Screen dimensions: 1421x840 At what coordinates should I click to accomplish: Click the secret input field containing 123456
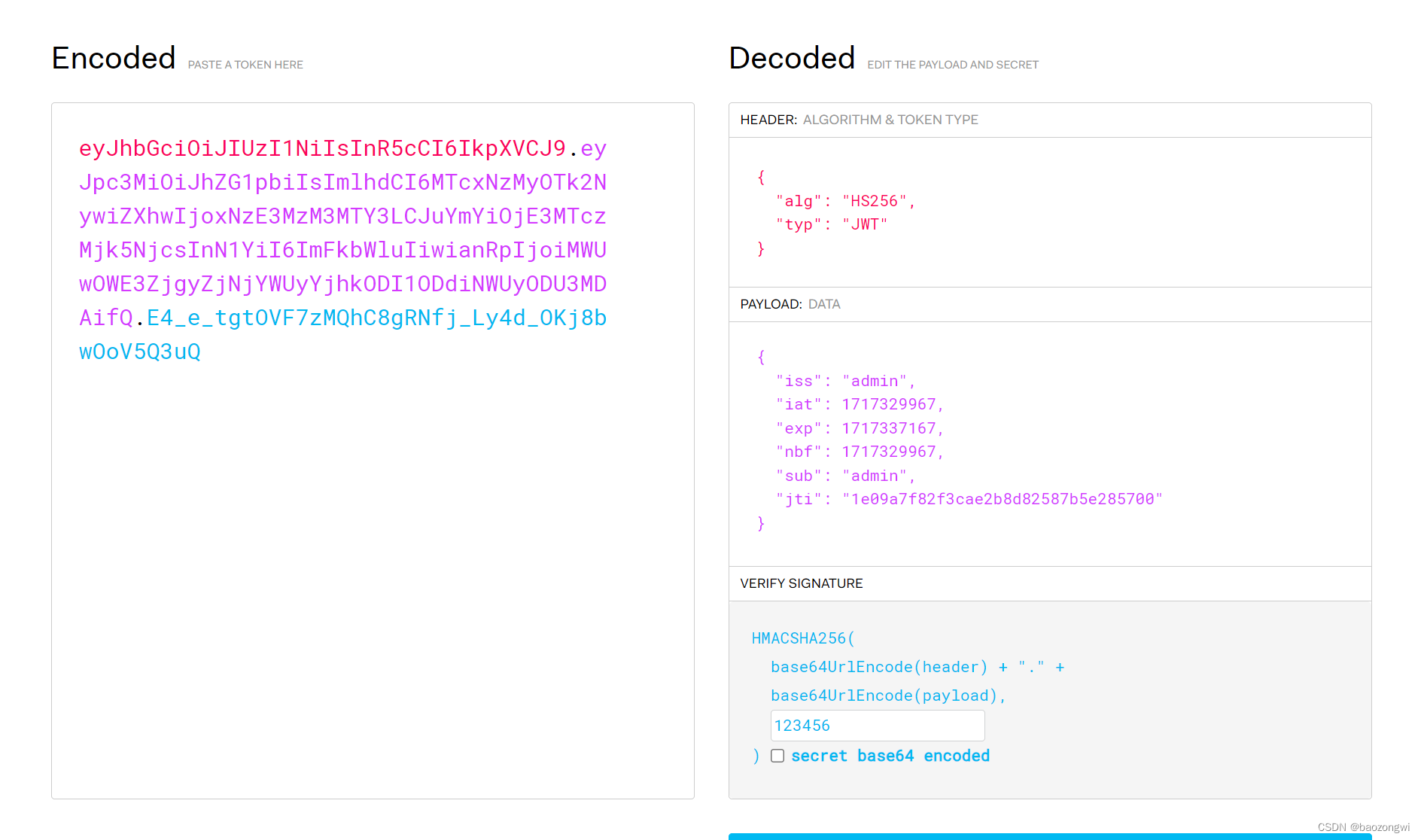tap(878, 726)
